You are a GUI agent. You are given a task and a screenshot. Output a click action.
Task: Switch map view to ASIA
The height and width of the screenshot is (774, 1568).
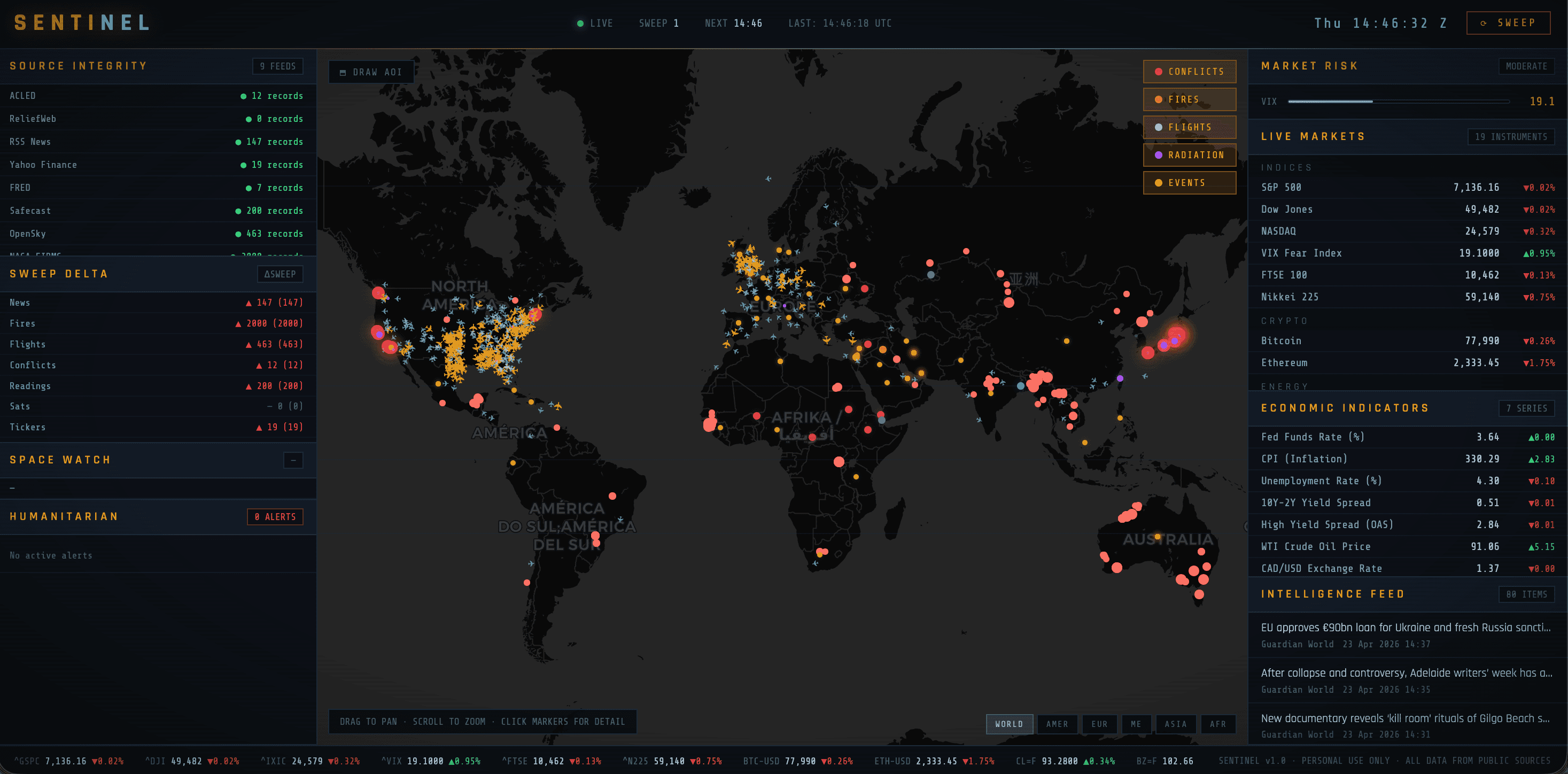(x=1175, y=724)
